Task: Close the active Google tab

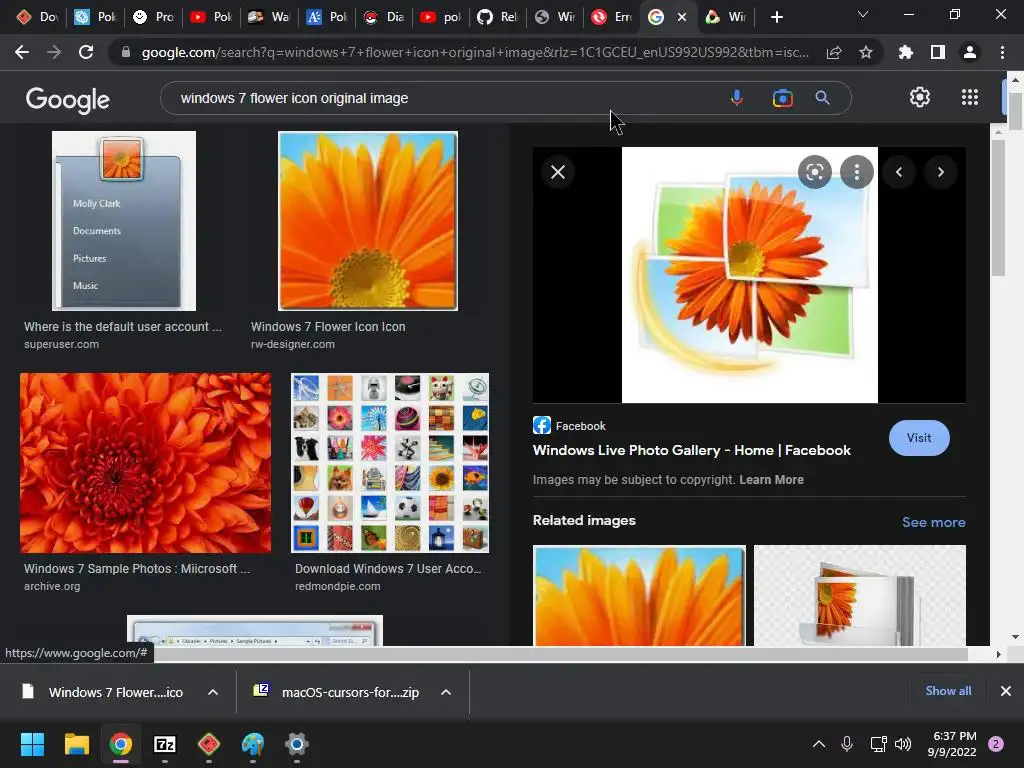Action: [682, 17]
